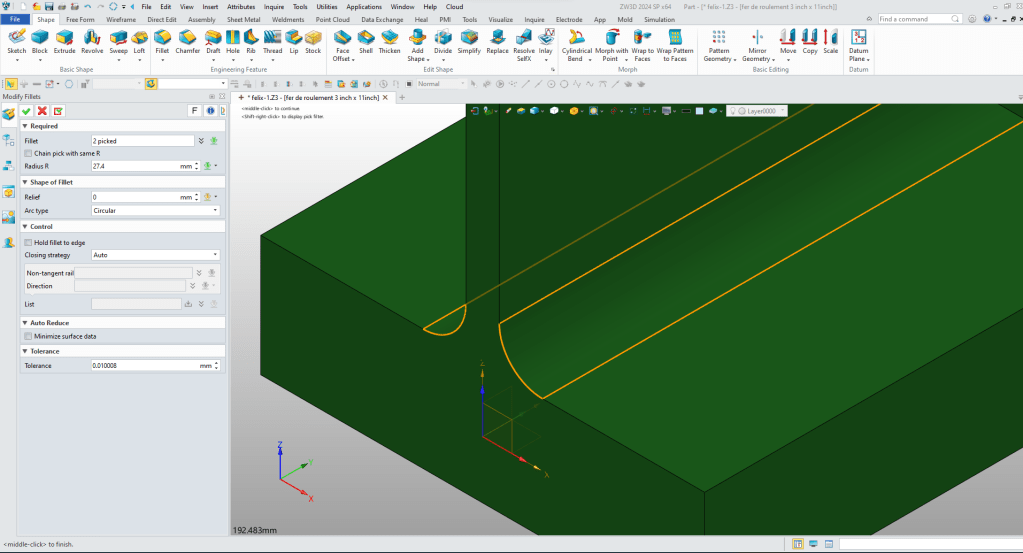Viewport: 1023px width, 553px height.
Task: Cancel the command with the red X
Action: [42, 111]
